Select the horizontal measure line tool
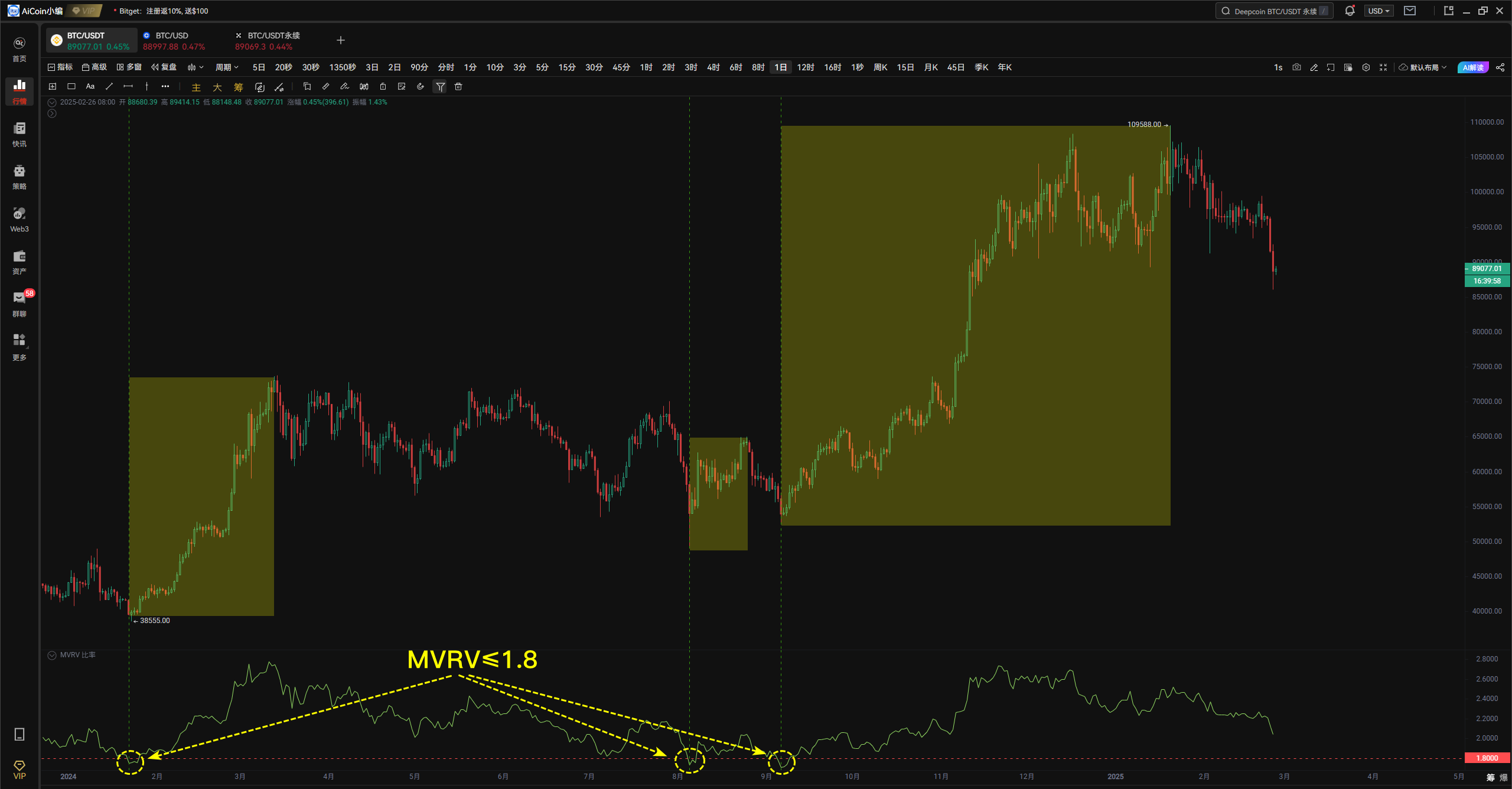This screenshot has width=1512, height=789. coord(128,86)
